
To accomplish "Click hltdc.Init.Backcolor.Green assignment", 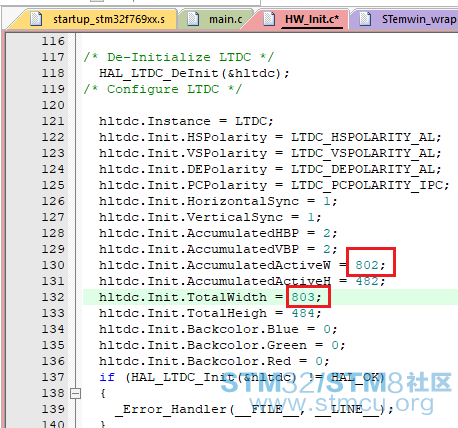I will coord(222,345).
